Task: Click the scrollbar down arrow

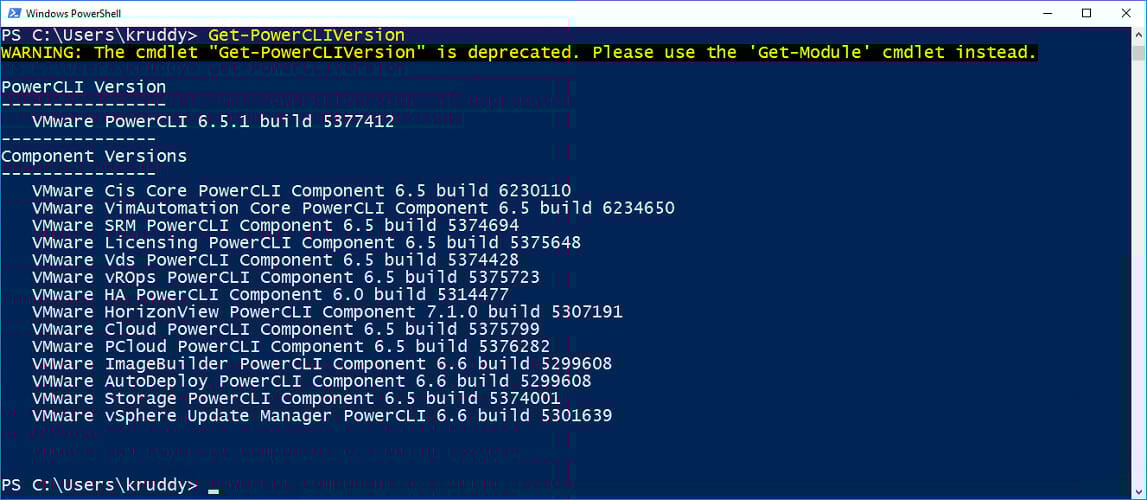Action: coord(1139,491)
